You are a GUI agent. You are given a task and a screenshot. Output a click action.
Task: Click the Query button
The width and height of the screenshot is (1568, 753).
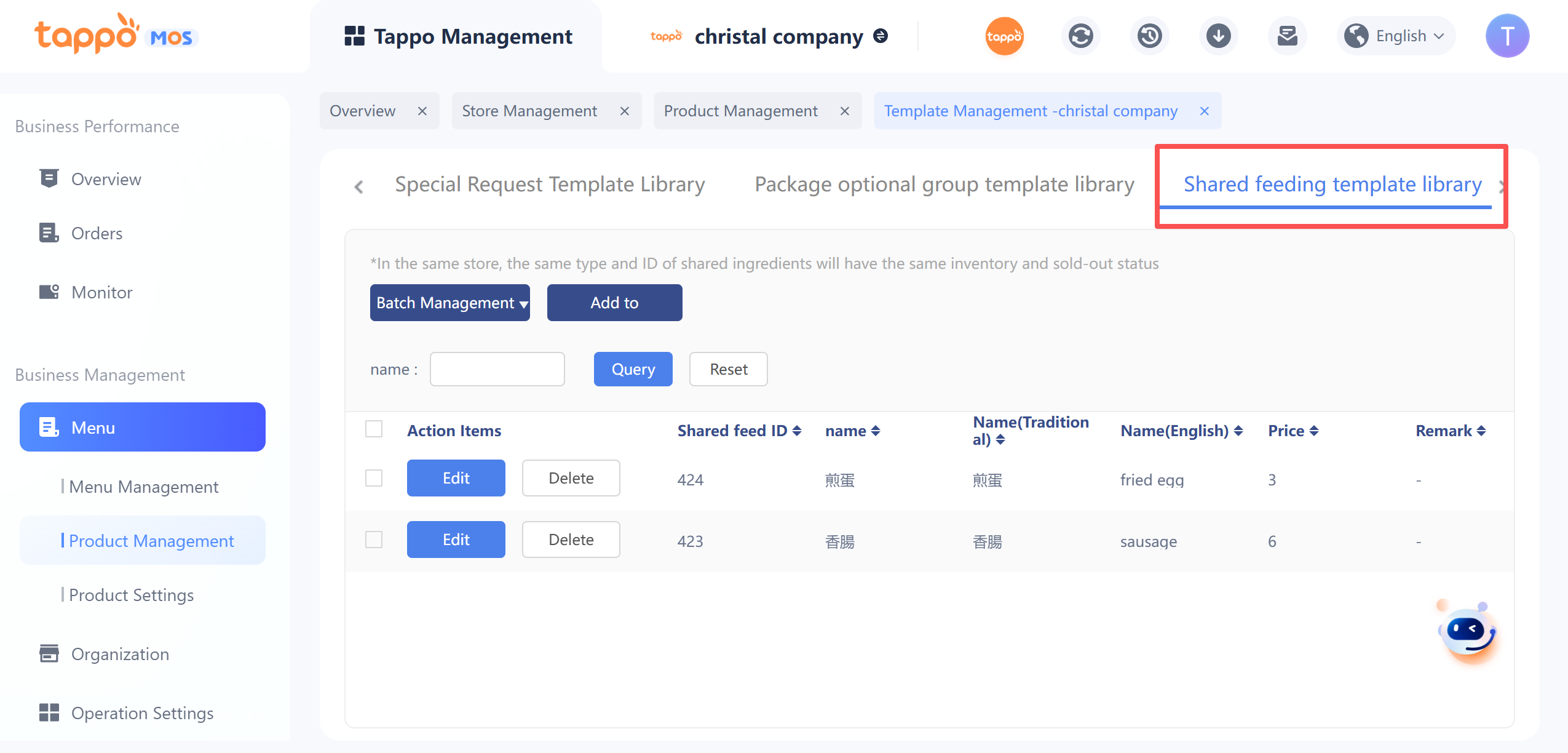pyautogui.click(x=633, y=369)
